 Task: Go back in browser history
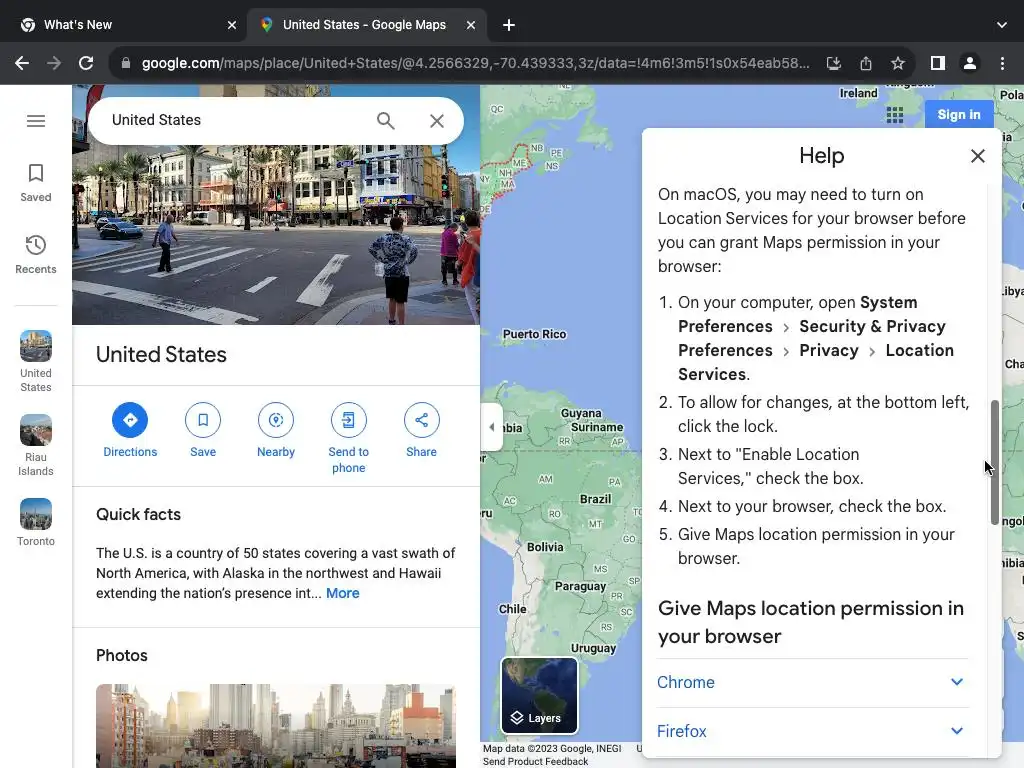click(x=22, y=63)
